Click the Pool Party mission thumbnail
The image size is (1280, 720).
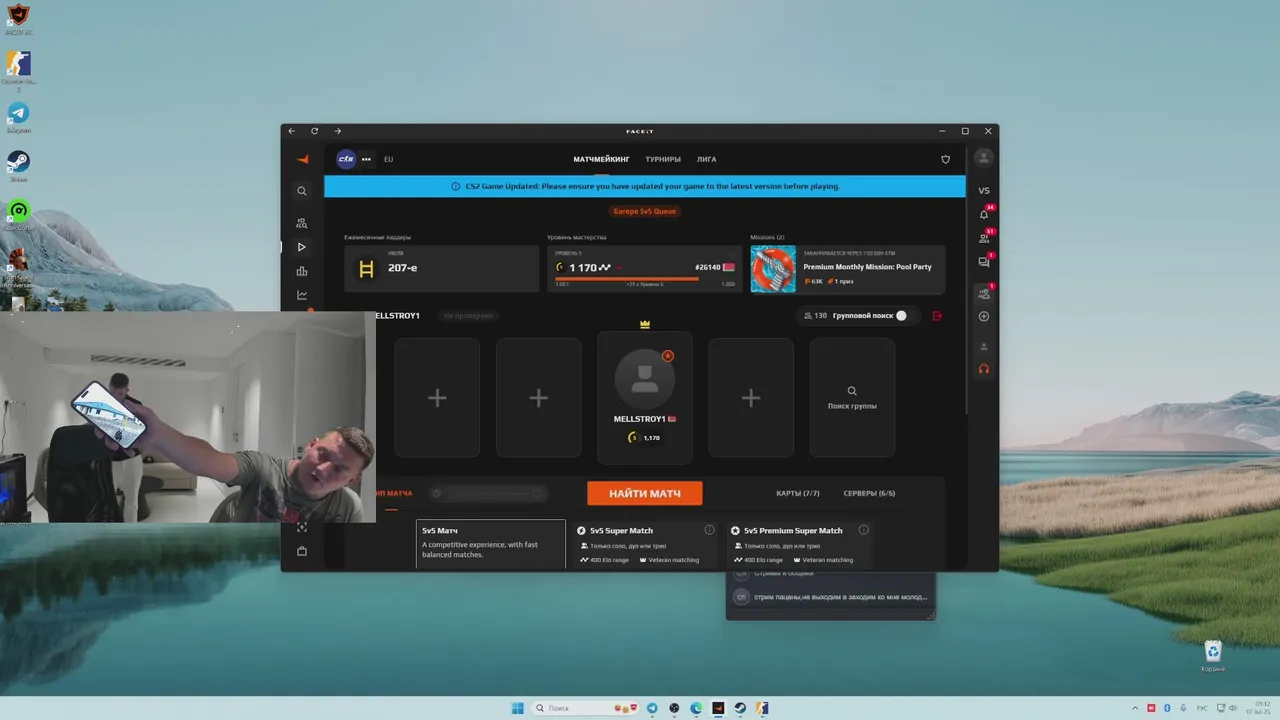point(773,269)
